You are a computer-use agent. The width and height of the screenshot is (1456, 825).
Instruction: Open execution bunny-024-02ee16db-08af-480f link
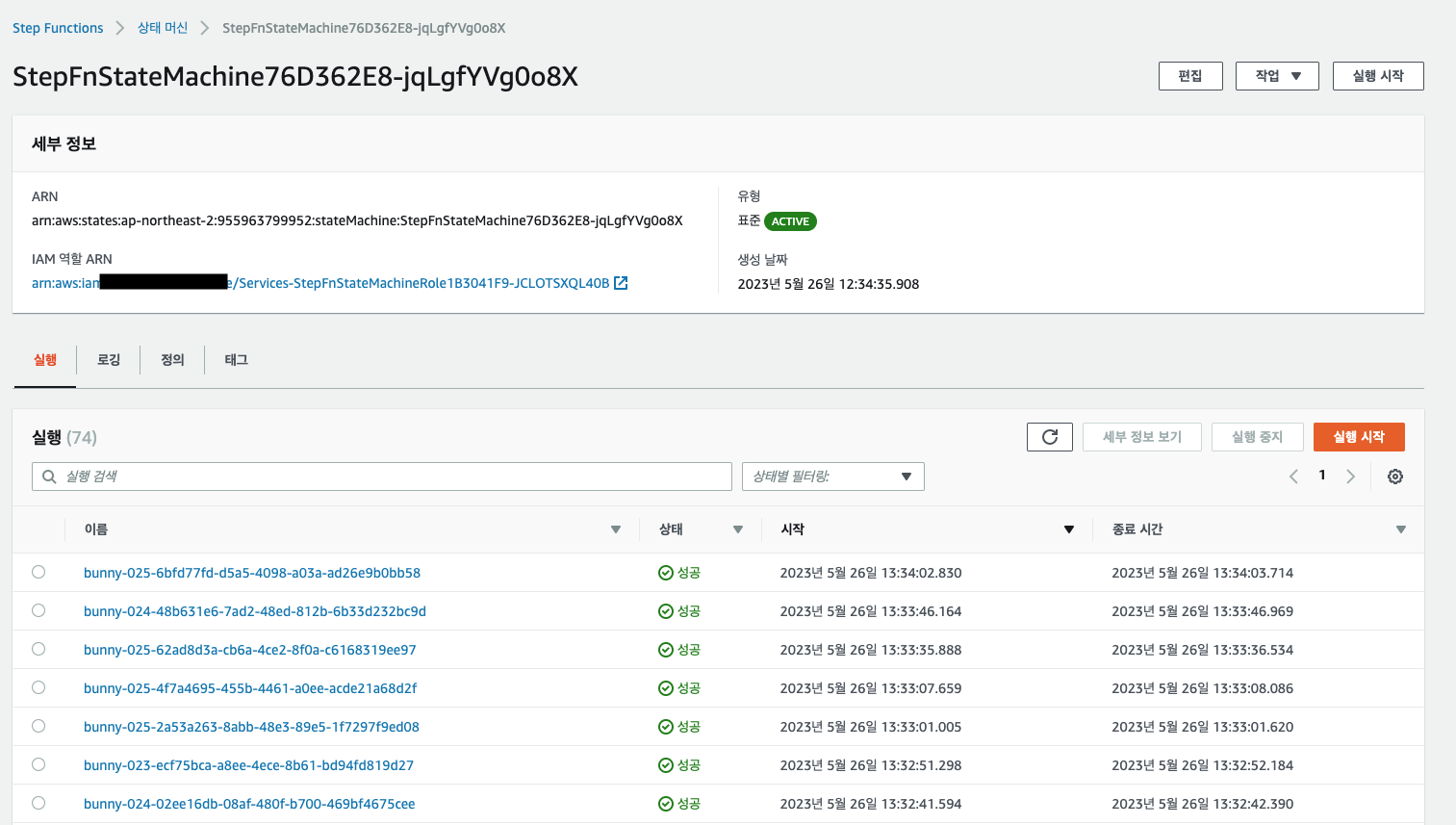click(x=249, y=804)
